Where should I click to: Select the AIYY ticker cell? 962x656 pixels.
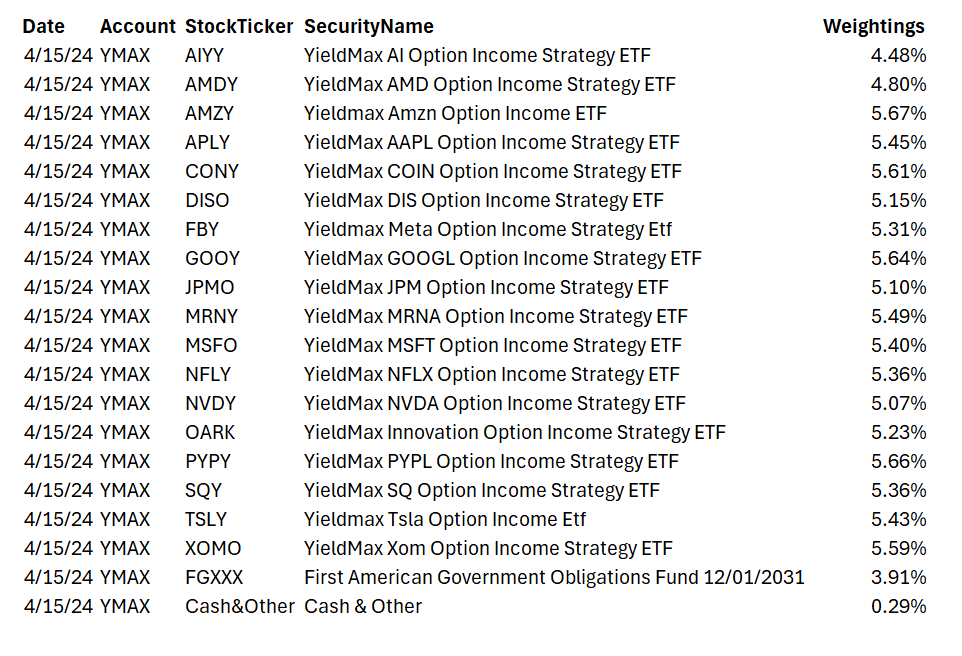(x=207, y=56)
